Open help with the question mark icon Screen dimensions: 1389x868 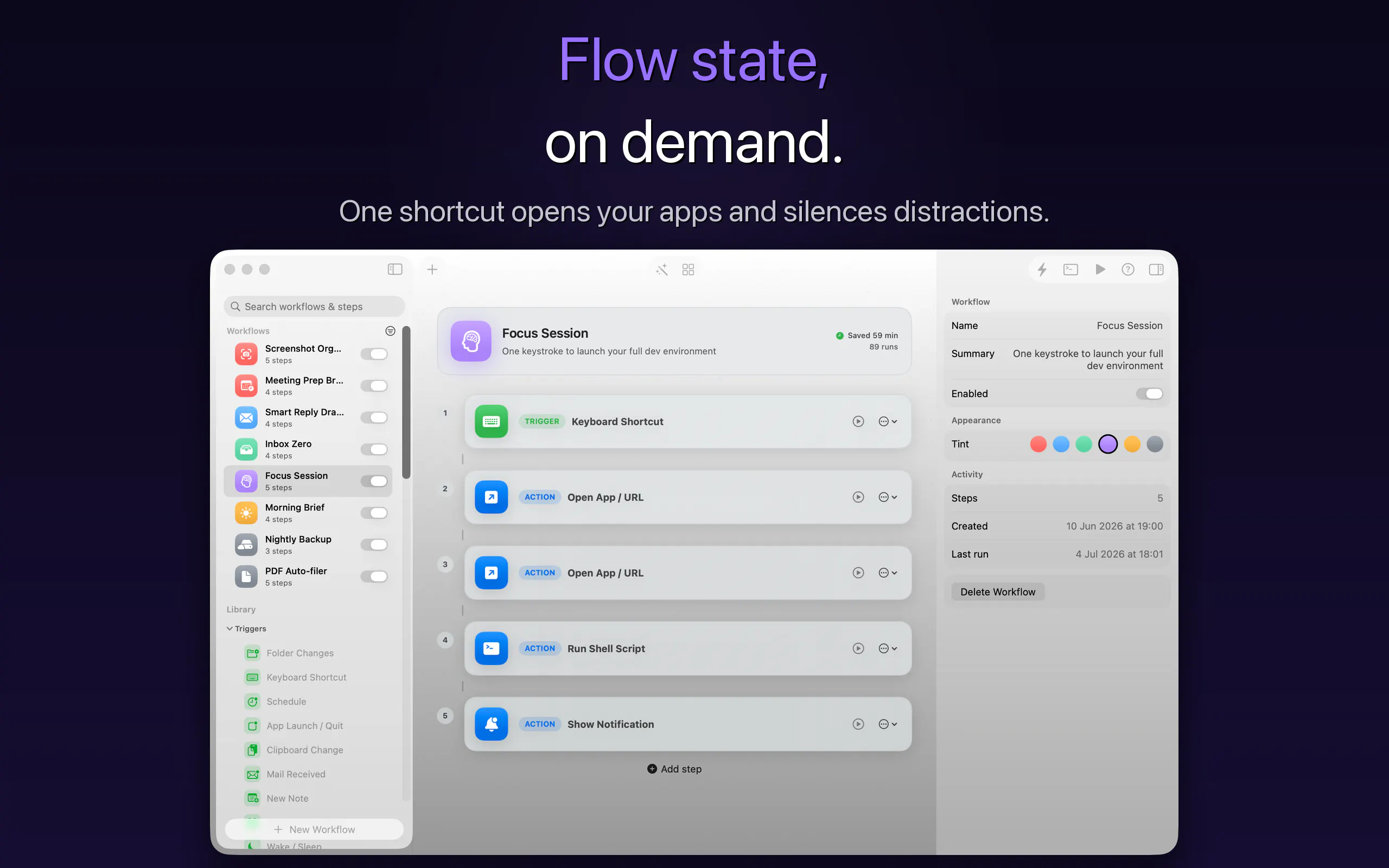click(1128, 269)
